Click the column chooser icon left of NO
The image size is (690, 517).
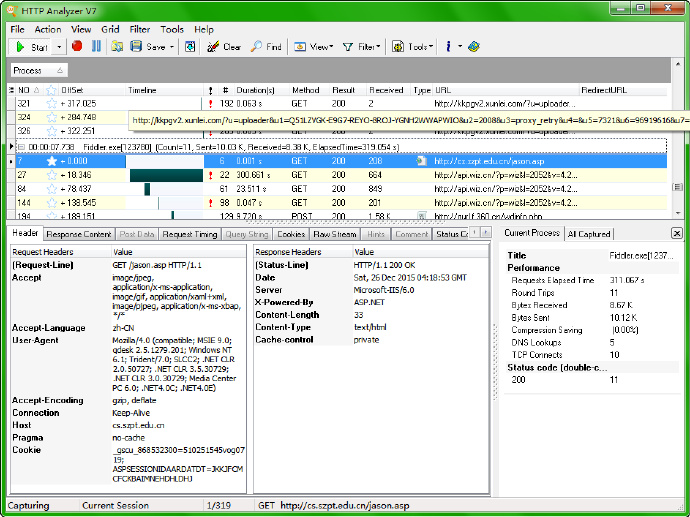tap(11, 90)
